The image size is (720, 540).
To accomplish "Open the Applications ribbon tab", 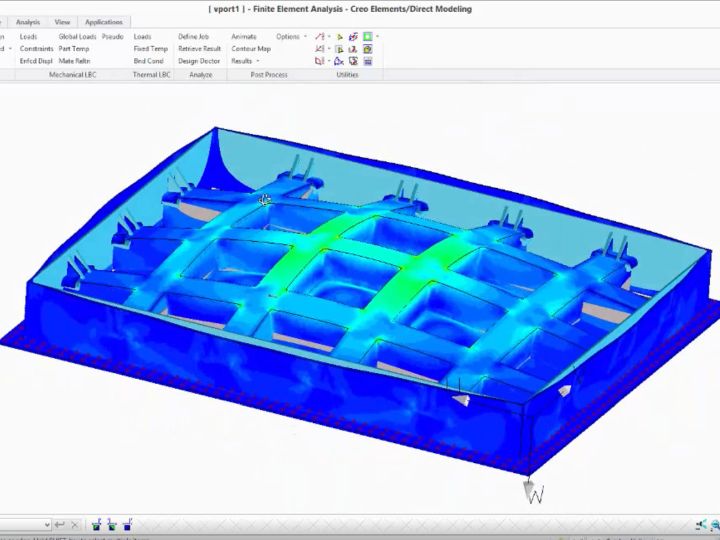I will pos(103,22).
